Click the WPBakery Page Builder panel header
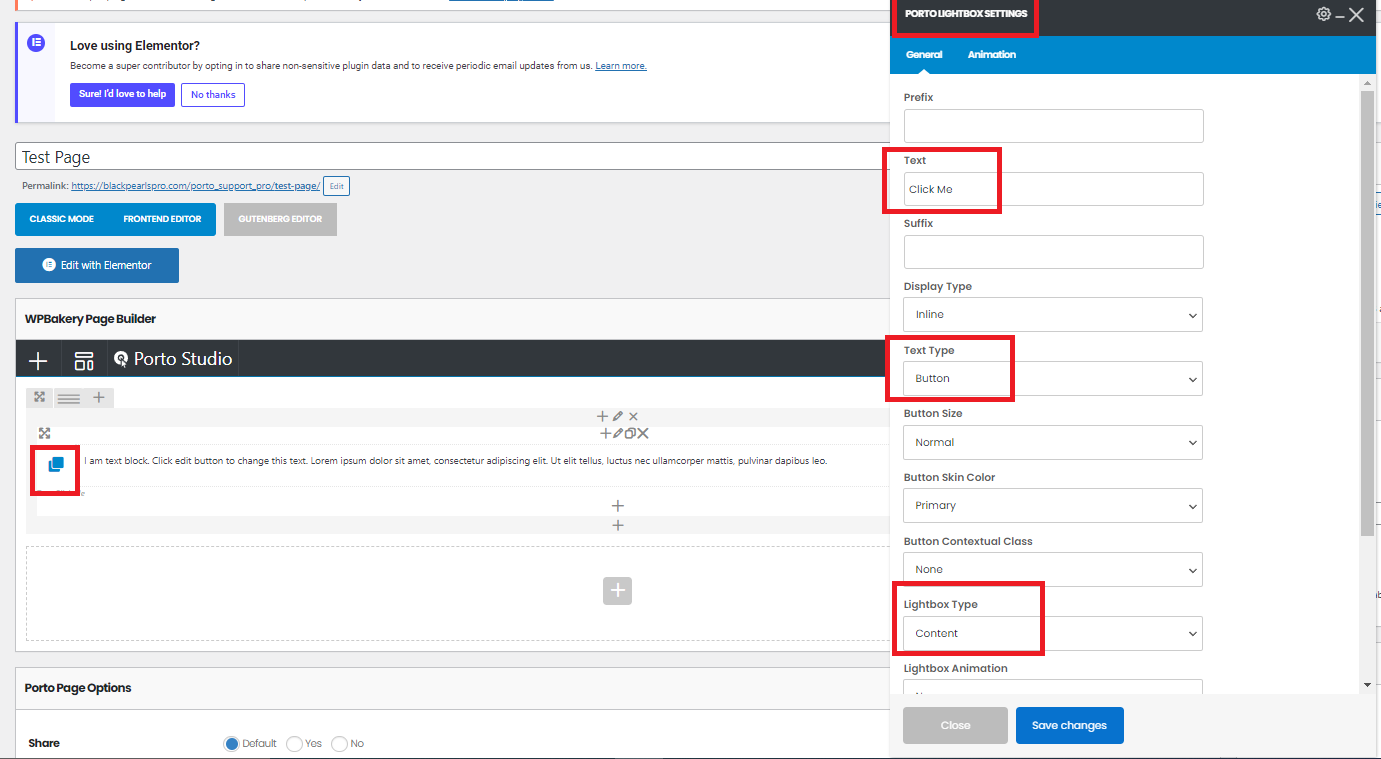Viewport: 1381px width, 759px height. tap(452, 319)
